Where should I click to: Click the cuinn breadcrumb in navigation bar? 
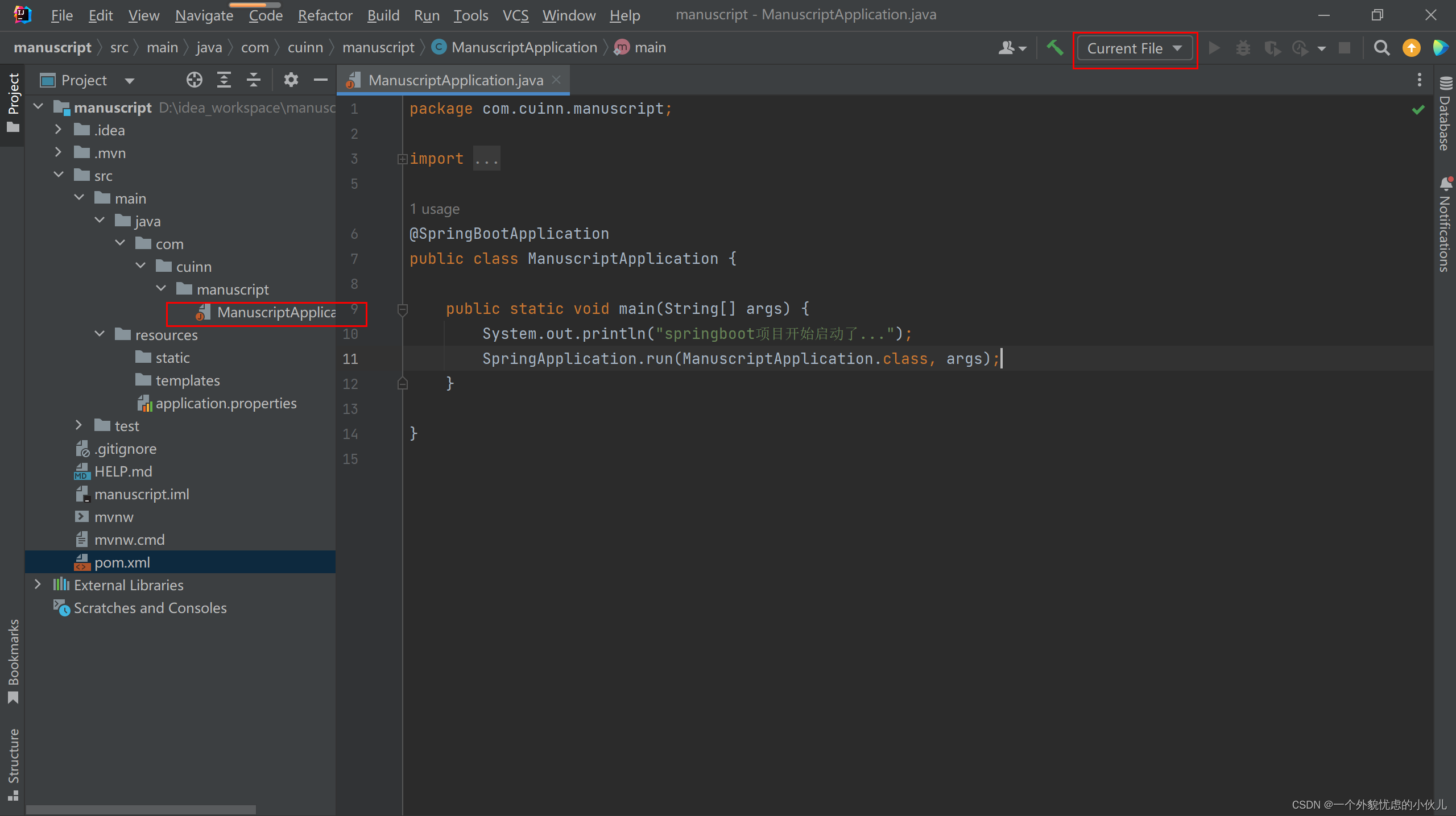[x=305, y=48]
